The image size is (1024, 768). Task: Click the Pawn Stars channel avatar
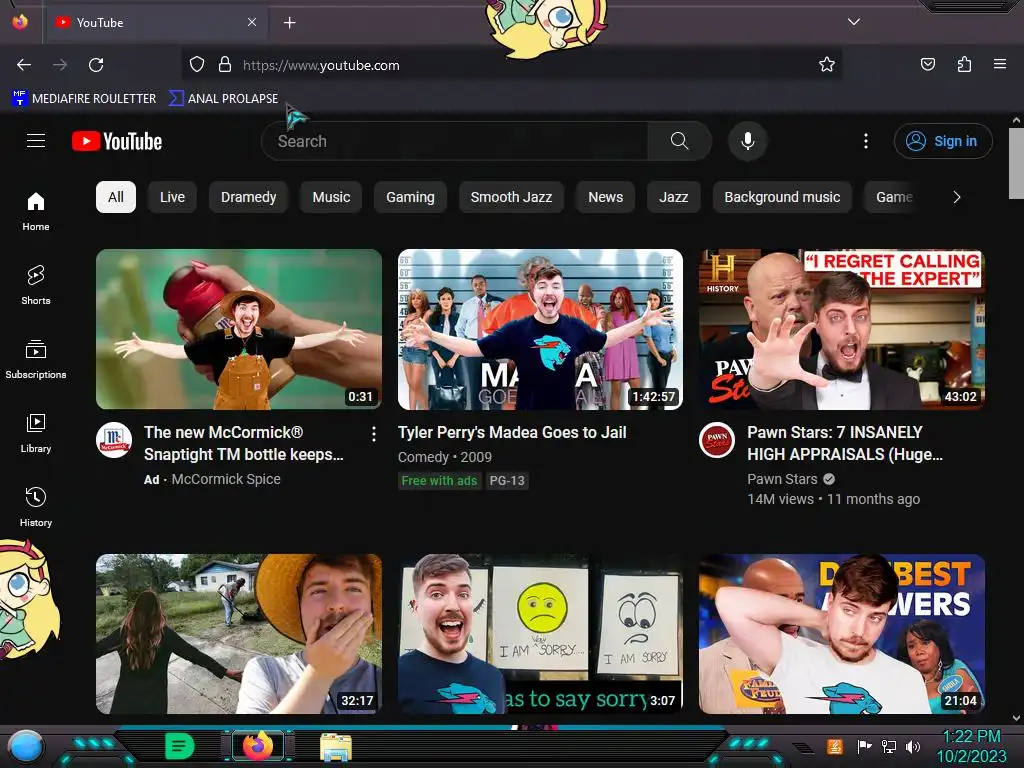coord(717,440)
